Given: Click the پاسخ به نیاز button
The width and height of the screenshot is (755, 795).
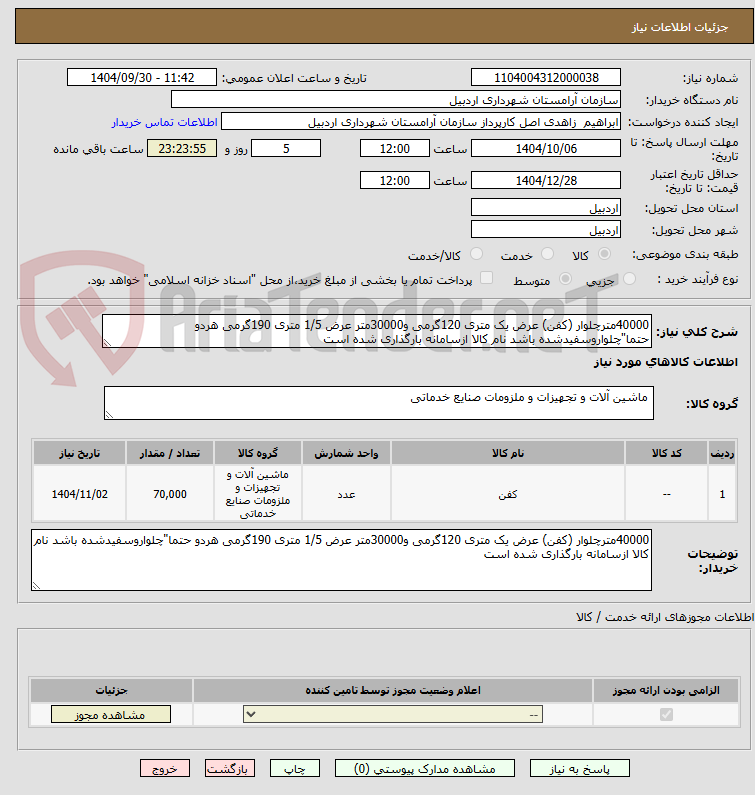Looking at the screenshot, I should tap(580, 769).
